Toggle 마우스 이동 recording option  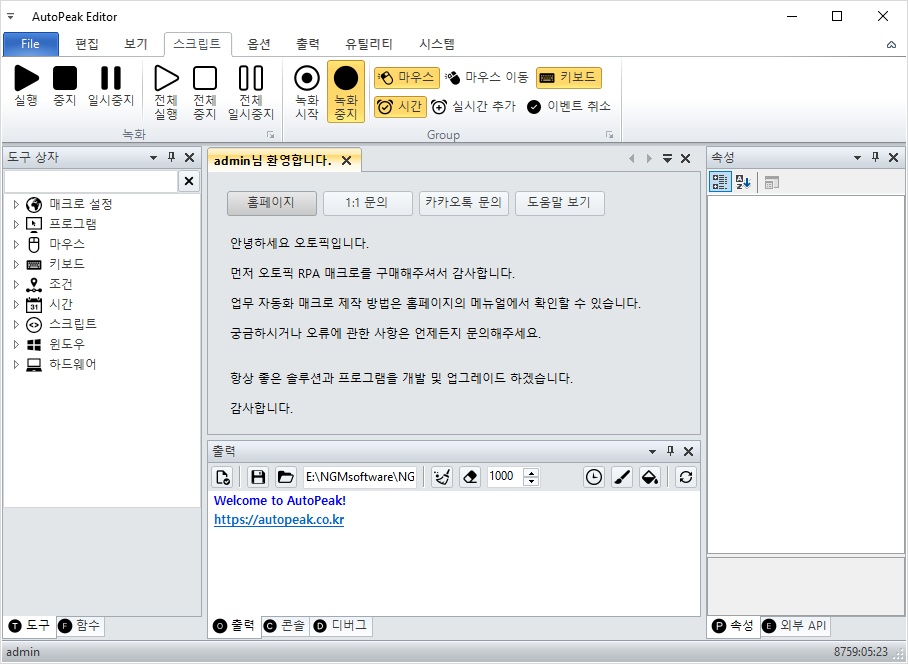coord(486,77)
